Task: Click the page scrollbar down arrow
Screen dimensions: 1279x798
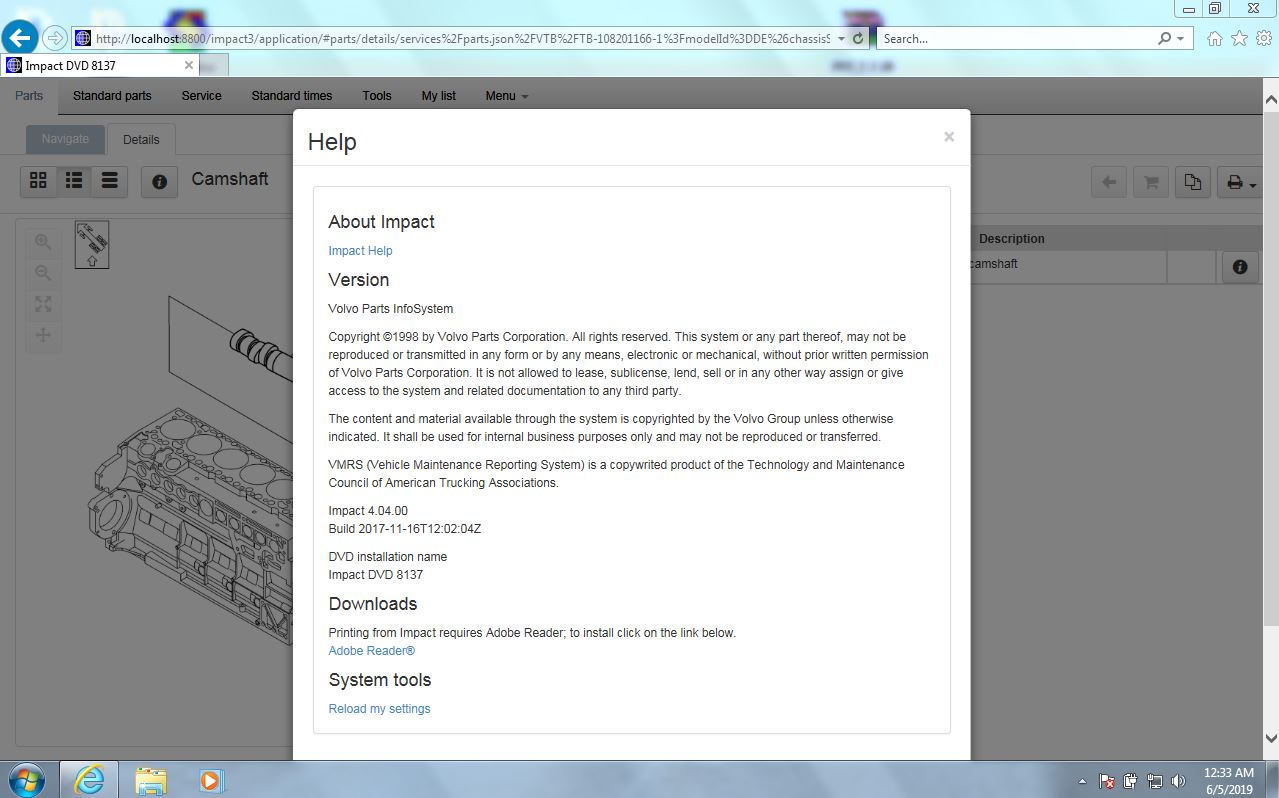Action: coord(1271,739)
